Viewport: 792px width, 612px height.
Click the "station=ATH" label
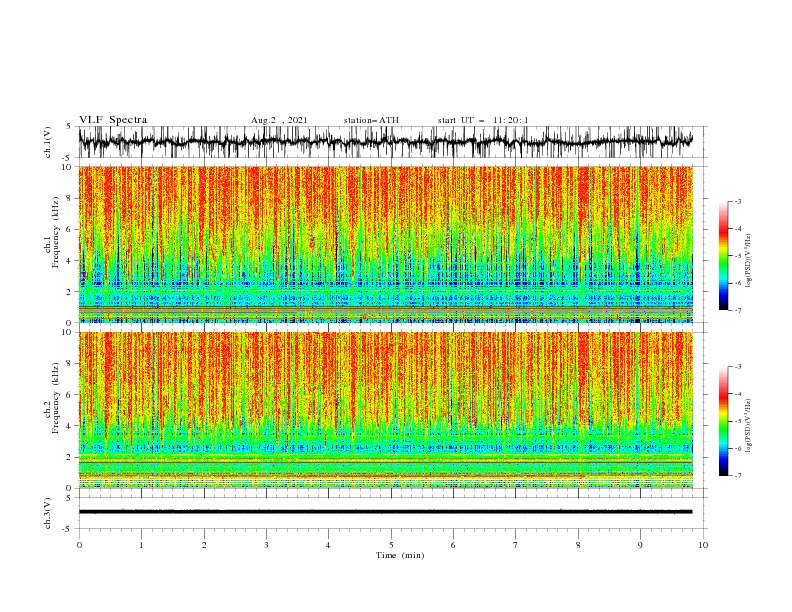[x=371, y=120]
